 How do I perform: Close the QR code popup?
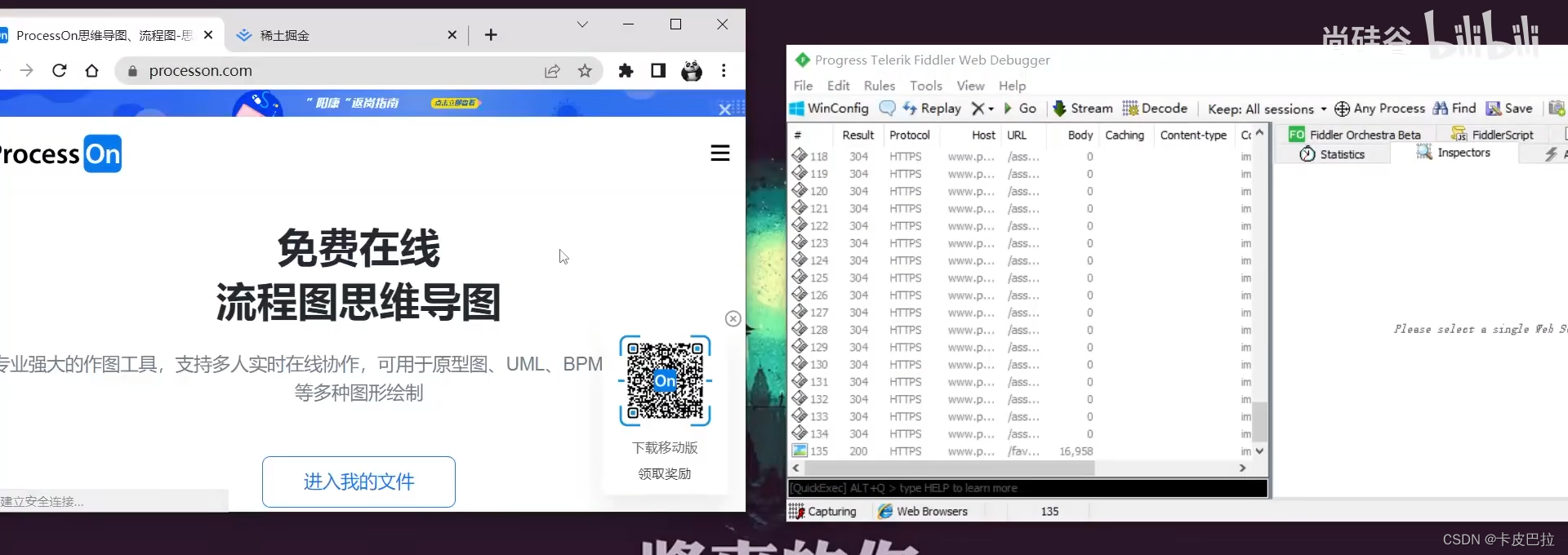tap(733, 319)
